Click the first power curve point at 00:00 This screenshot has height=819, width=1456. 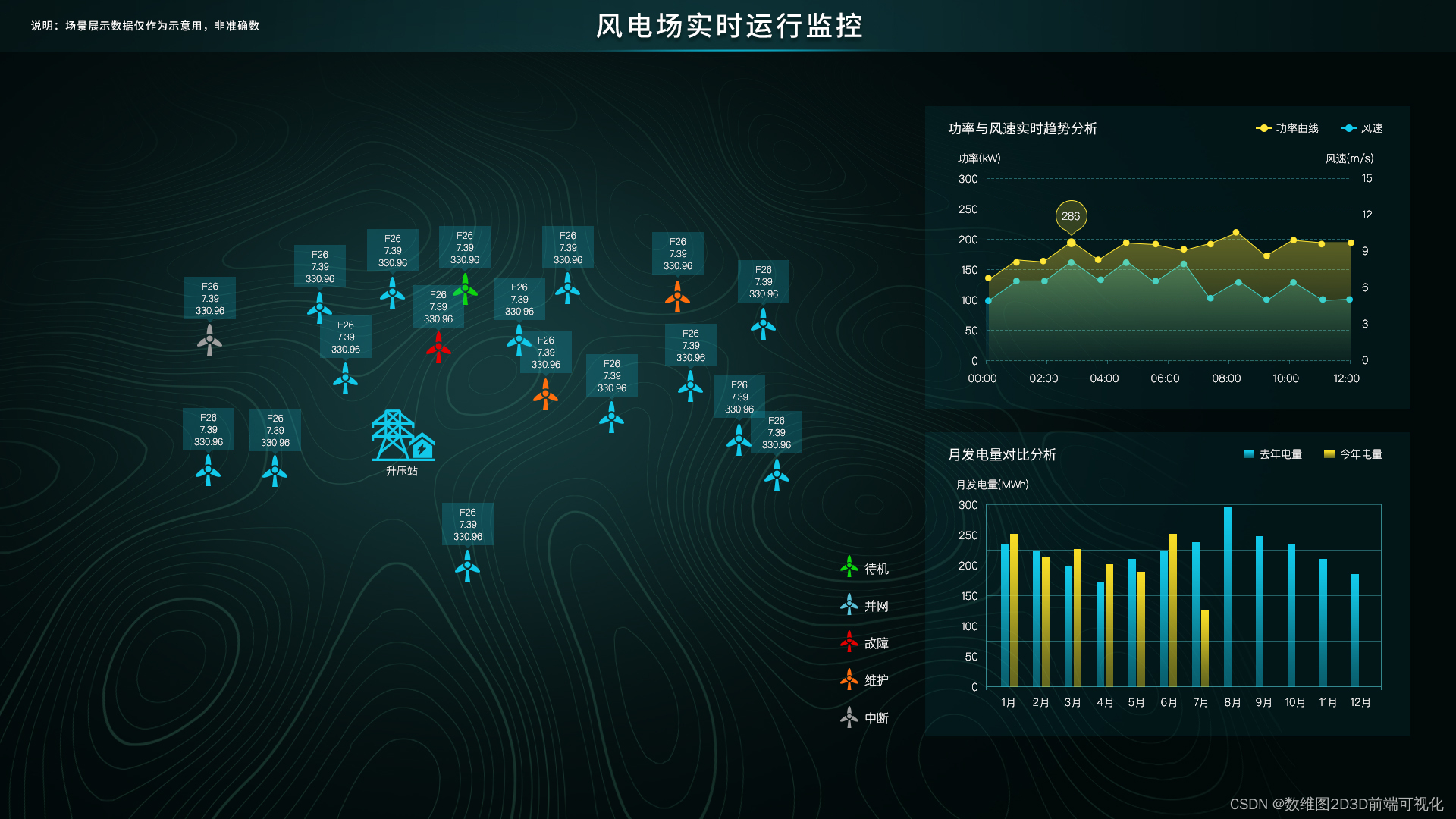click(x=988, y=278)
